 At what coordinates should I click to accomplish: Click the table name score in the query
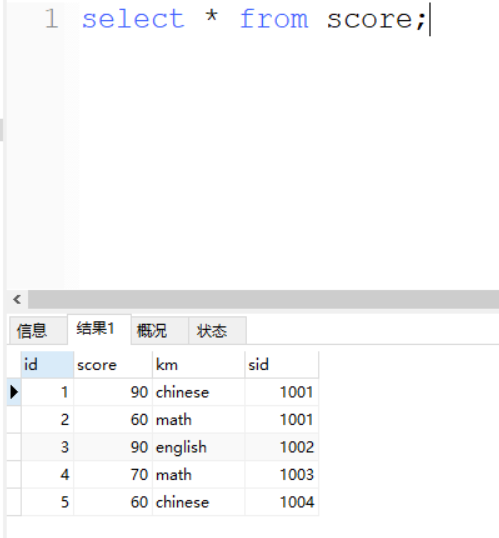pyautogui.click(x=370, y=19)
